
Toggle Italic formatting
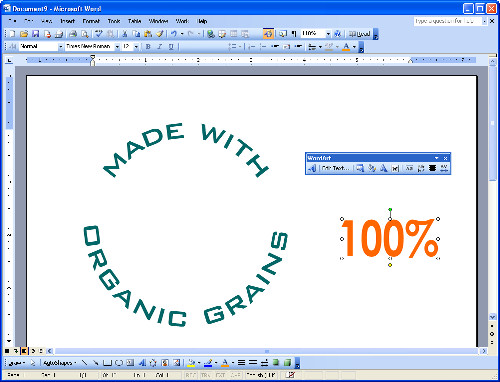click(160, 47)
